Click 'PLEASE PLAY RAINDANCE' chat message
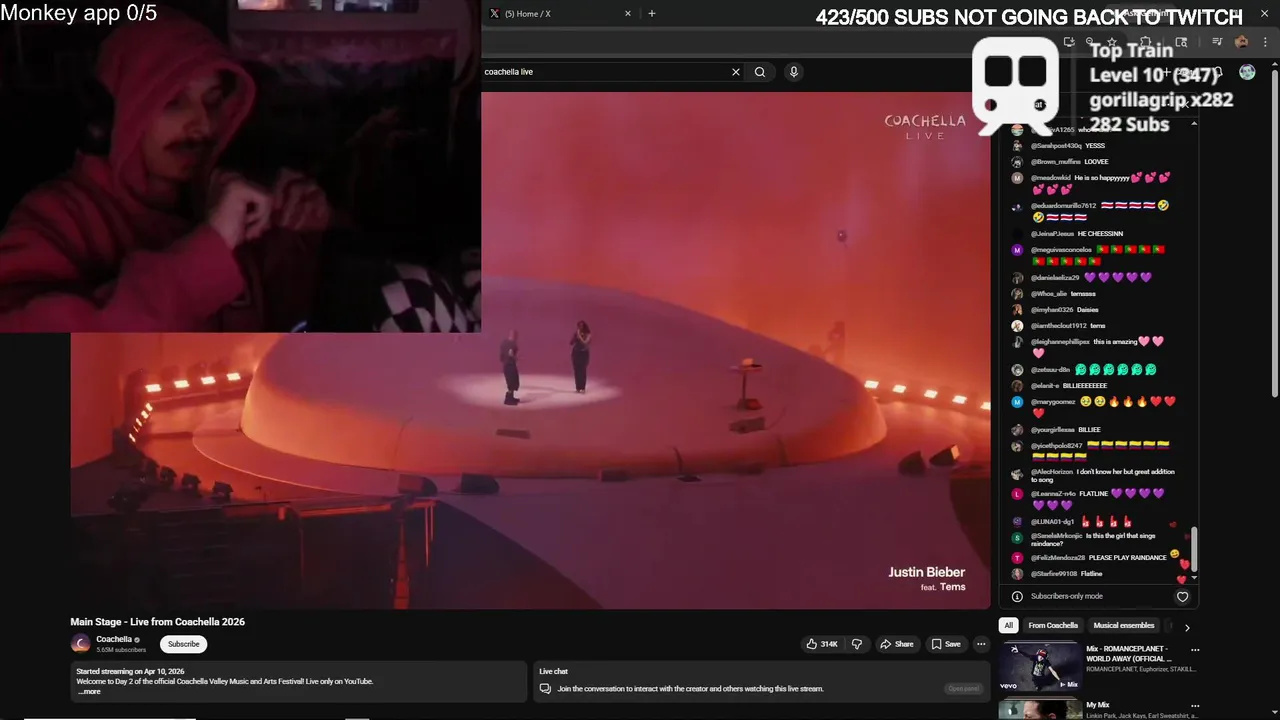Image resolution: width=1280 pixels, height=720 pixels. click(1128, 558)
